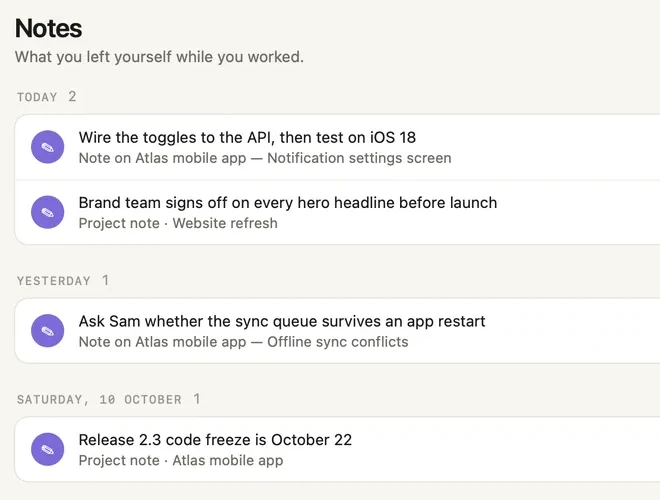Click the count 1 next to YESTERDAY
The image size is (660, 500).
106,280
